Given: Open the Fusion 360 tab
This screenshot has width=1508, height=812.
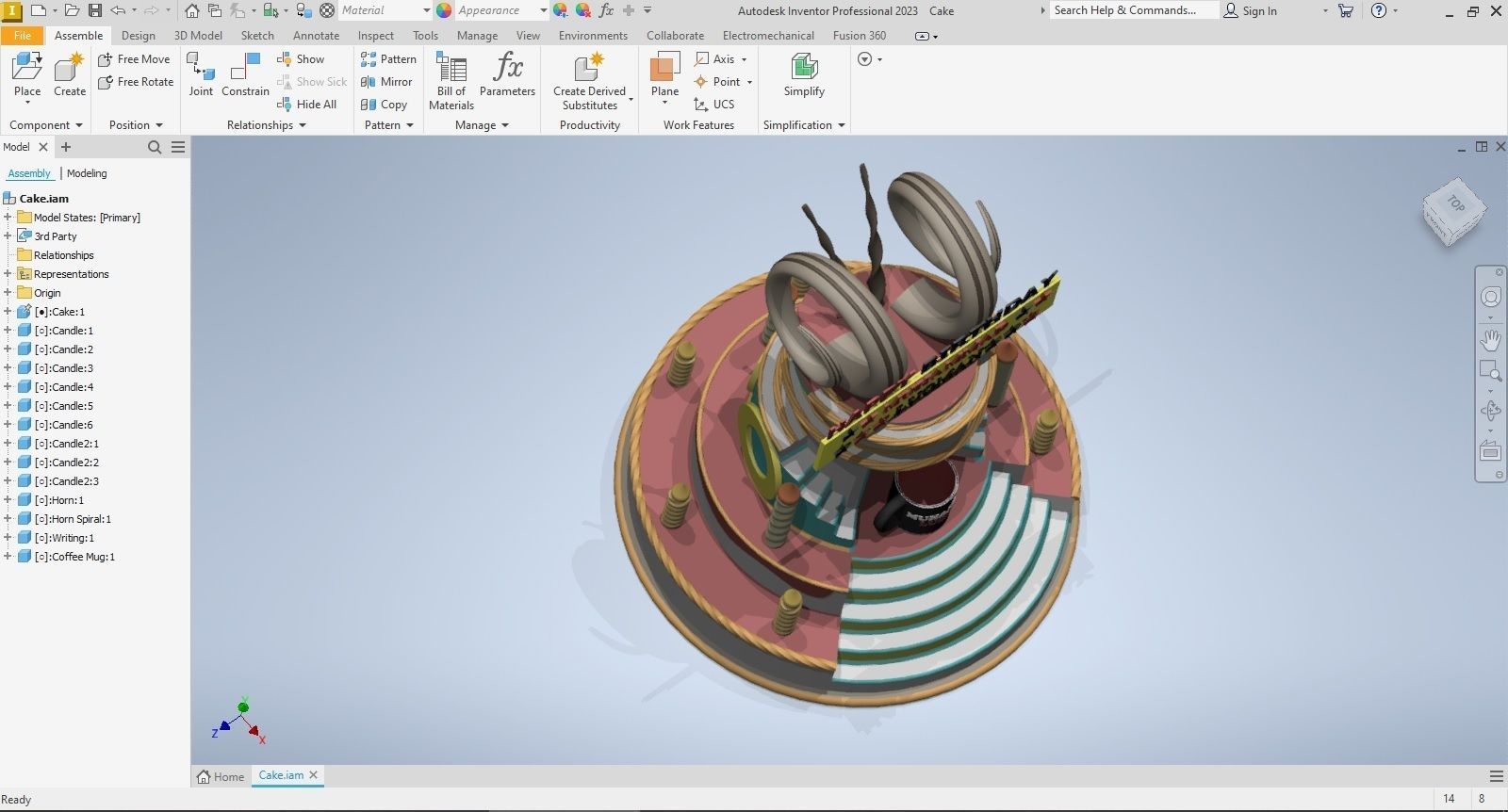Looking at the screenshot, I should 860,36.
